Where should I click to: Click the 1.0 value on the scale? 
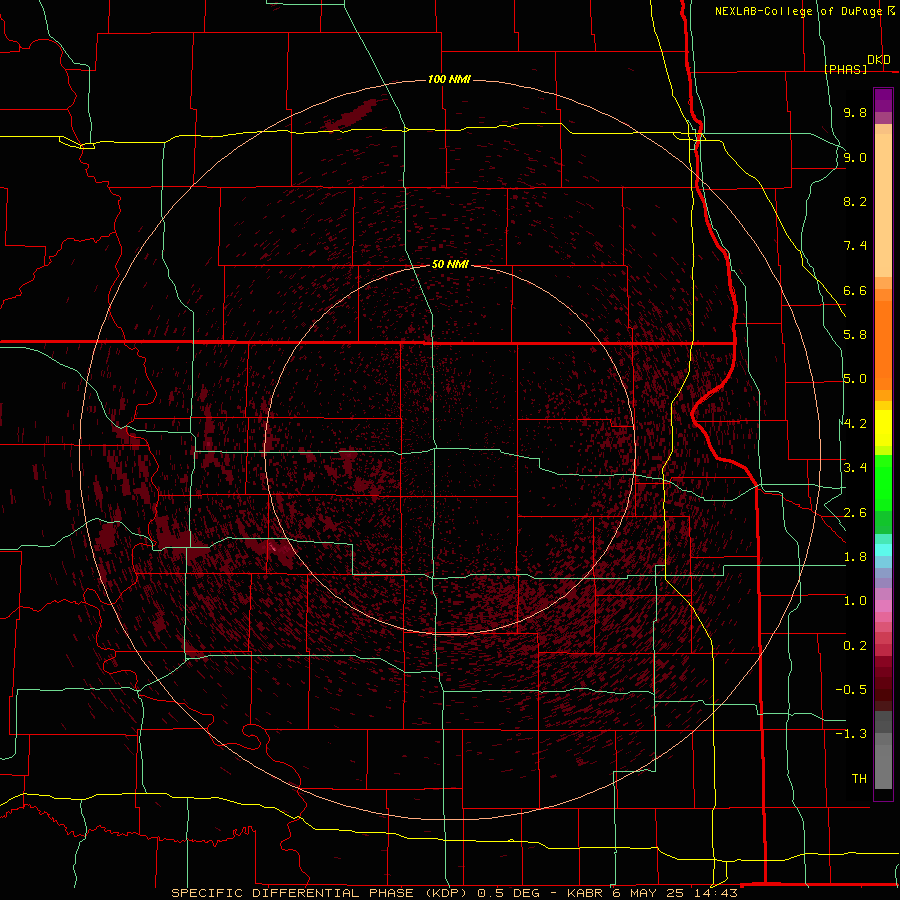point(855,601)
